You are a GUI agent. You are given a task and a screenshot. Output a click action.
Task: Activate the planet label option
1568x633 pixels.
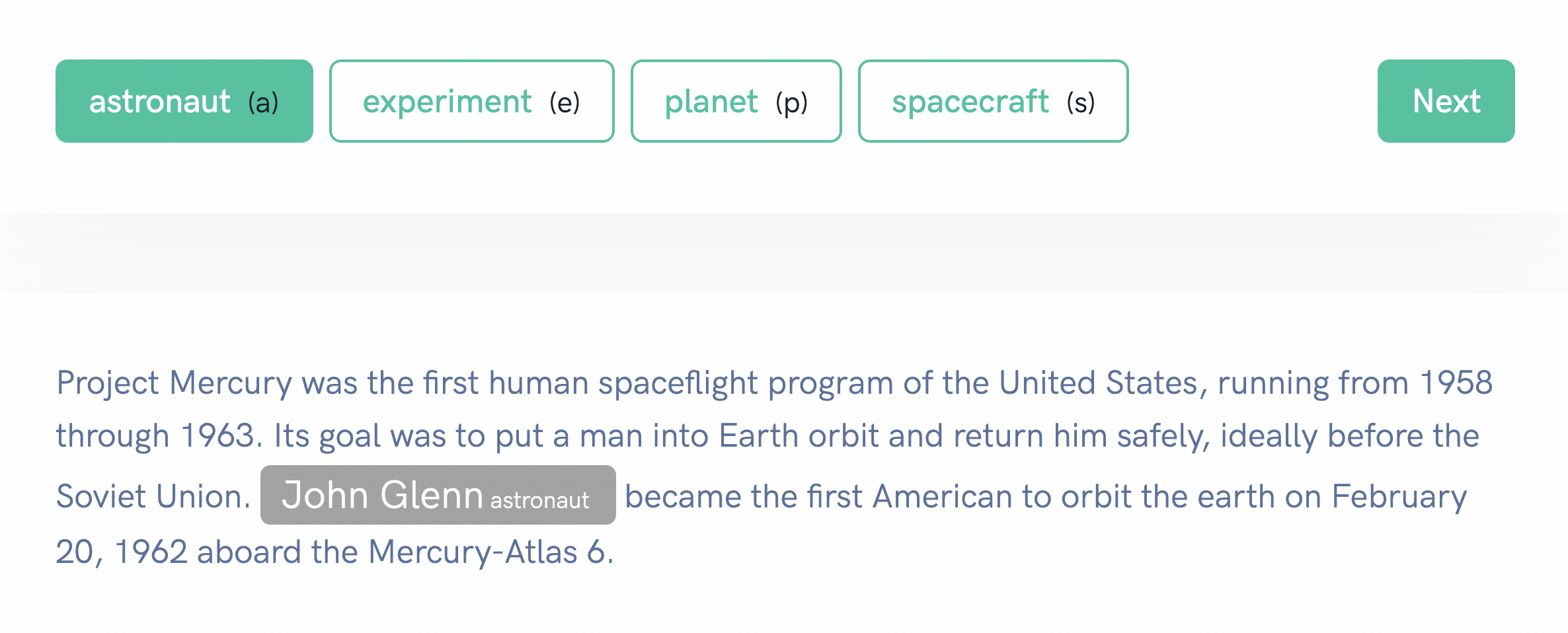736,101
